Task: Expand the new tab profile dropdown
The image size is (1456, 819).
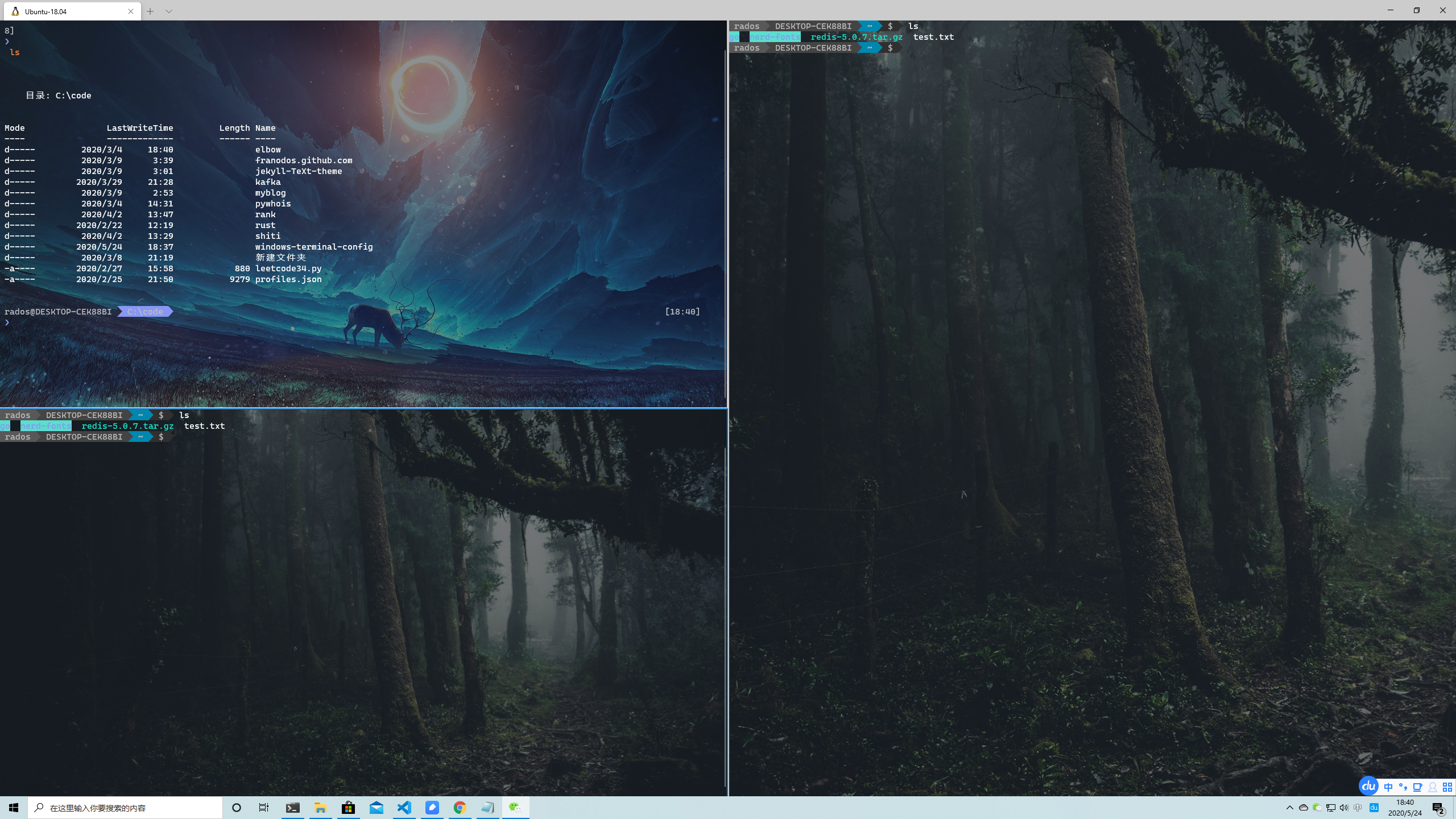Action: tap(169, 11)
